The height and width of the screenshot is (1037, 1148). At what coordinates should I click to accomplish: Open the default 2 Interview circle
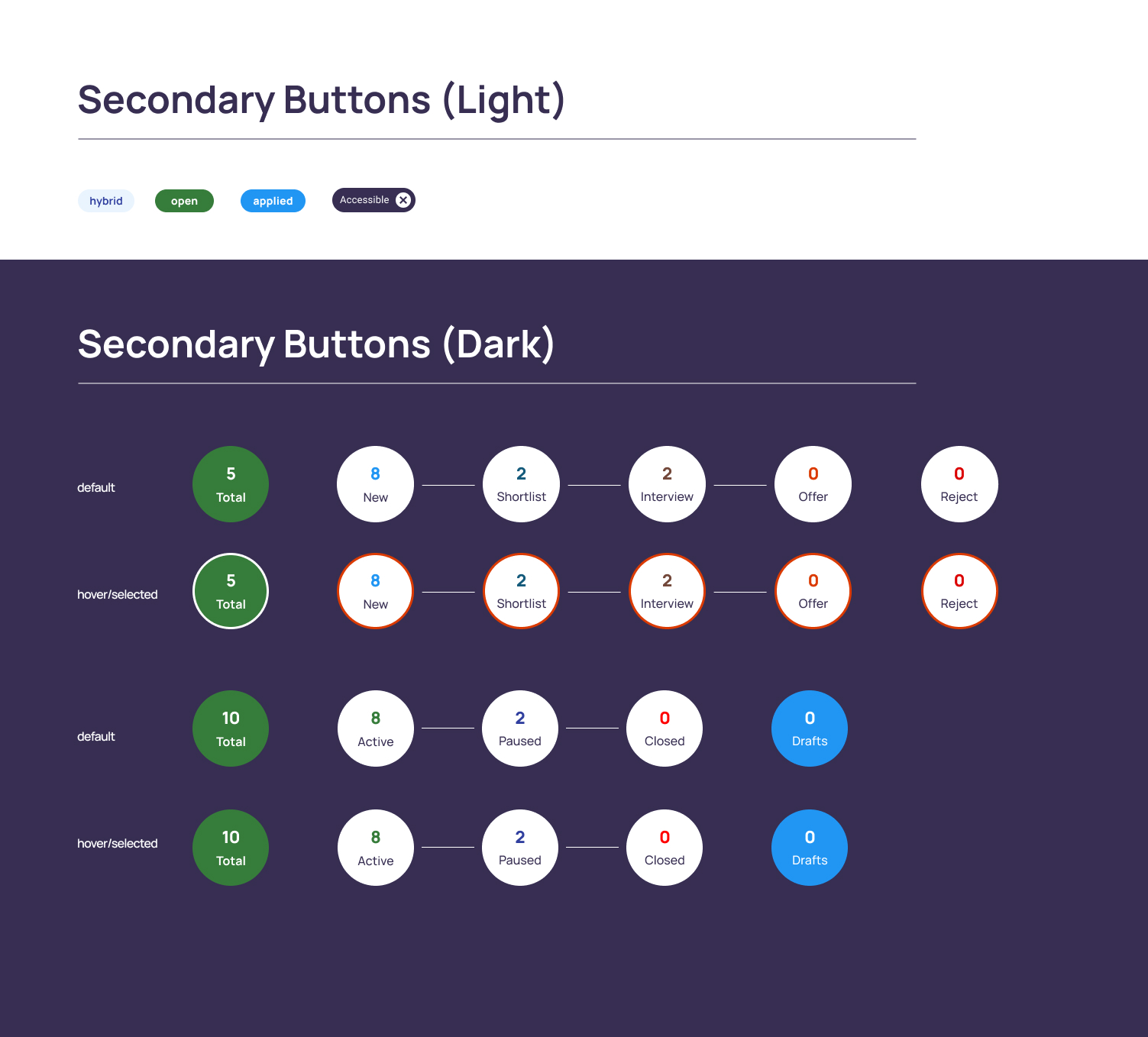[667, 484]
